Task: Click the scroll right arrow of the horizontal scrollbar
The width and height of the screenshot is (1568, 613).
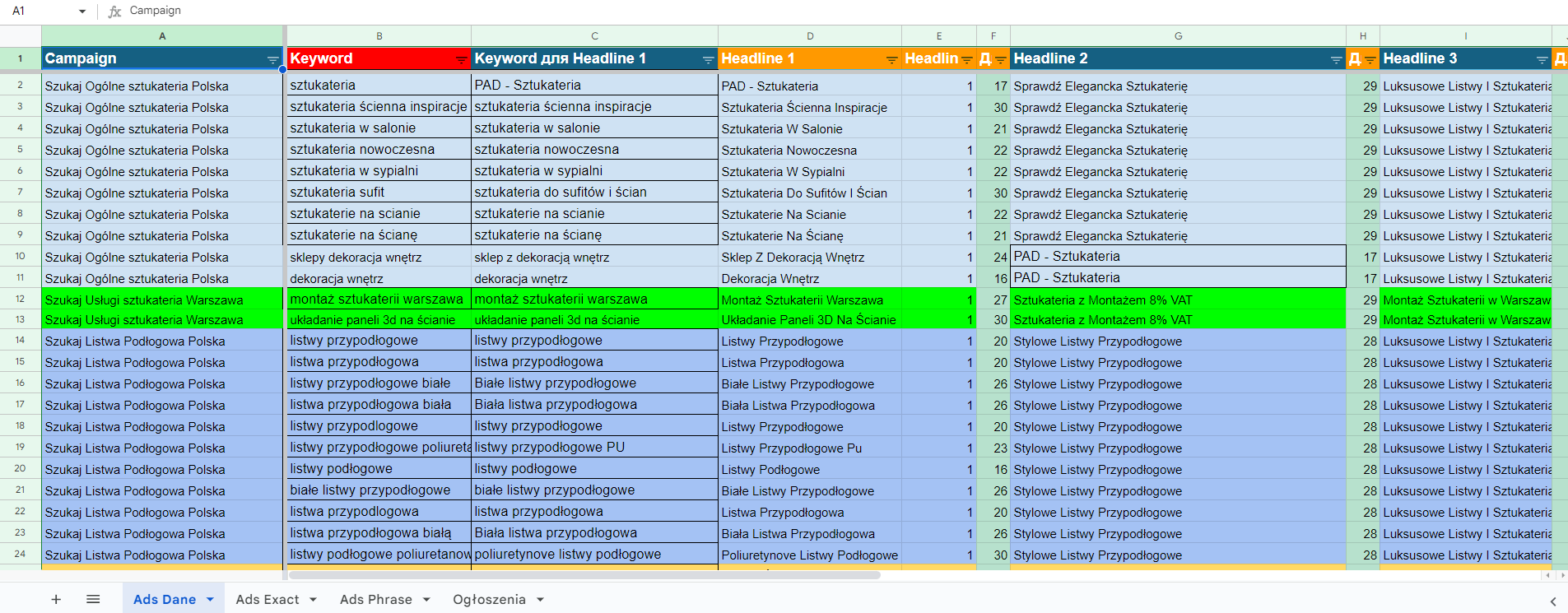Action: [1562, 575]
